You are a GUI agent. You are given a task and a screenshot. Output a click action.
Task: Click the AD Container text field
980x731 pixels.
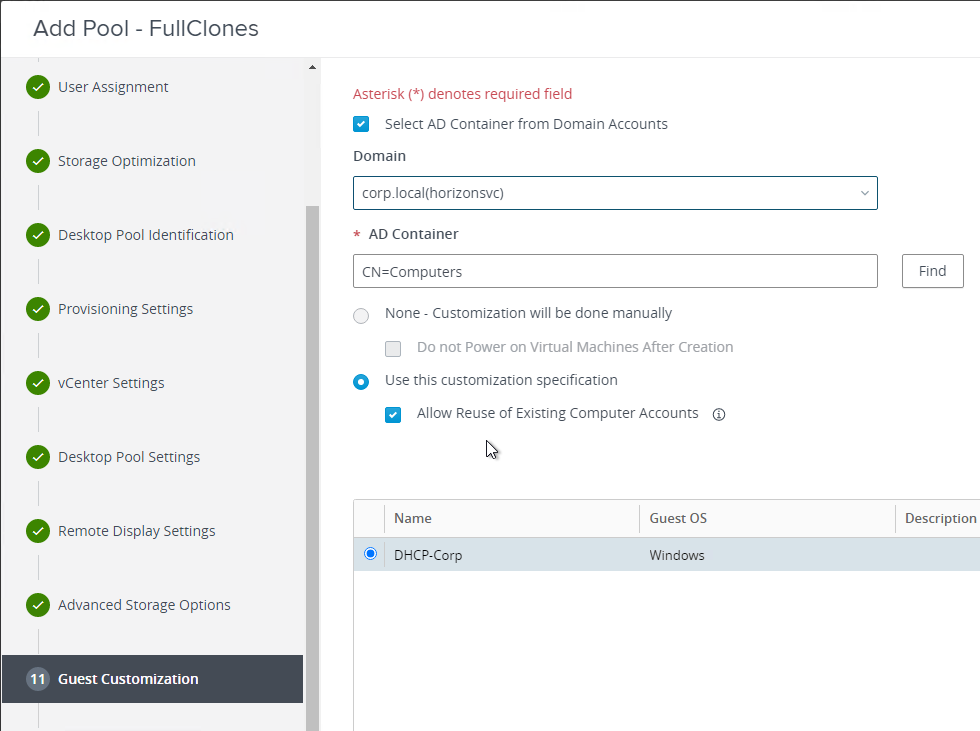point(615,271)
